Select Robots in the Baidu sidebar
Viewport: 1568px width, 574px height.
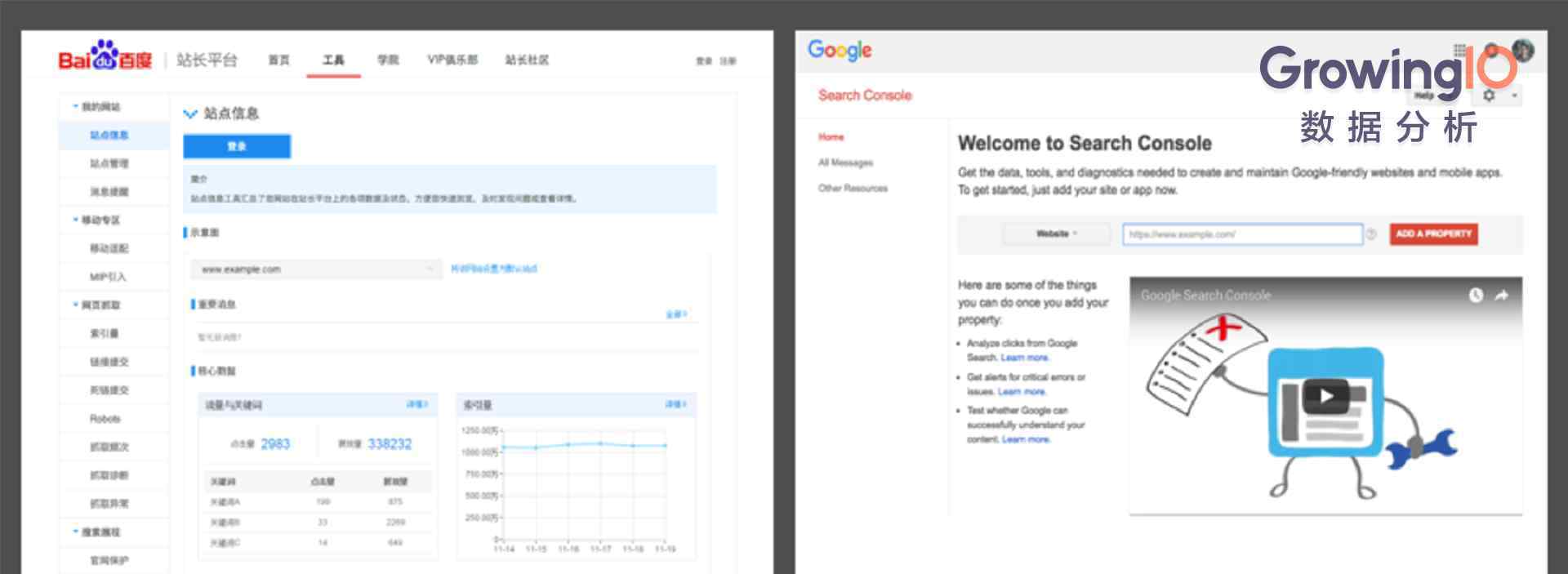tap(105, 419)
